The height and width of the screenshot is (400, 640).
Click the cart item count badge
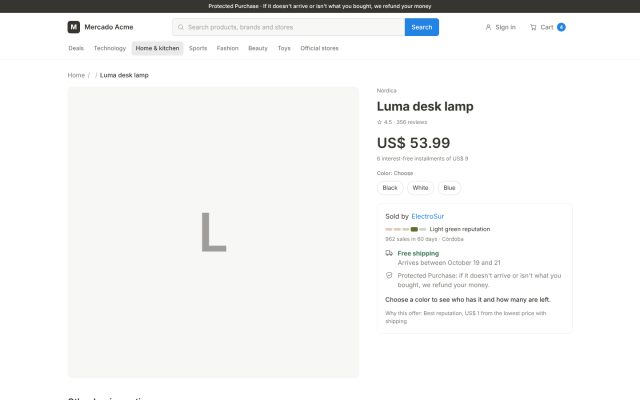(x=561, y=27)
